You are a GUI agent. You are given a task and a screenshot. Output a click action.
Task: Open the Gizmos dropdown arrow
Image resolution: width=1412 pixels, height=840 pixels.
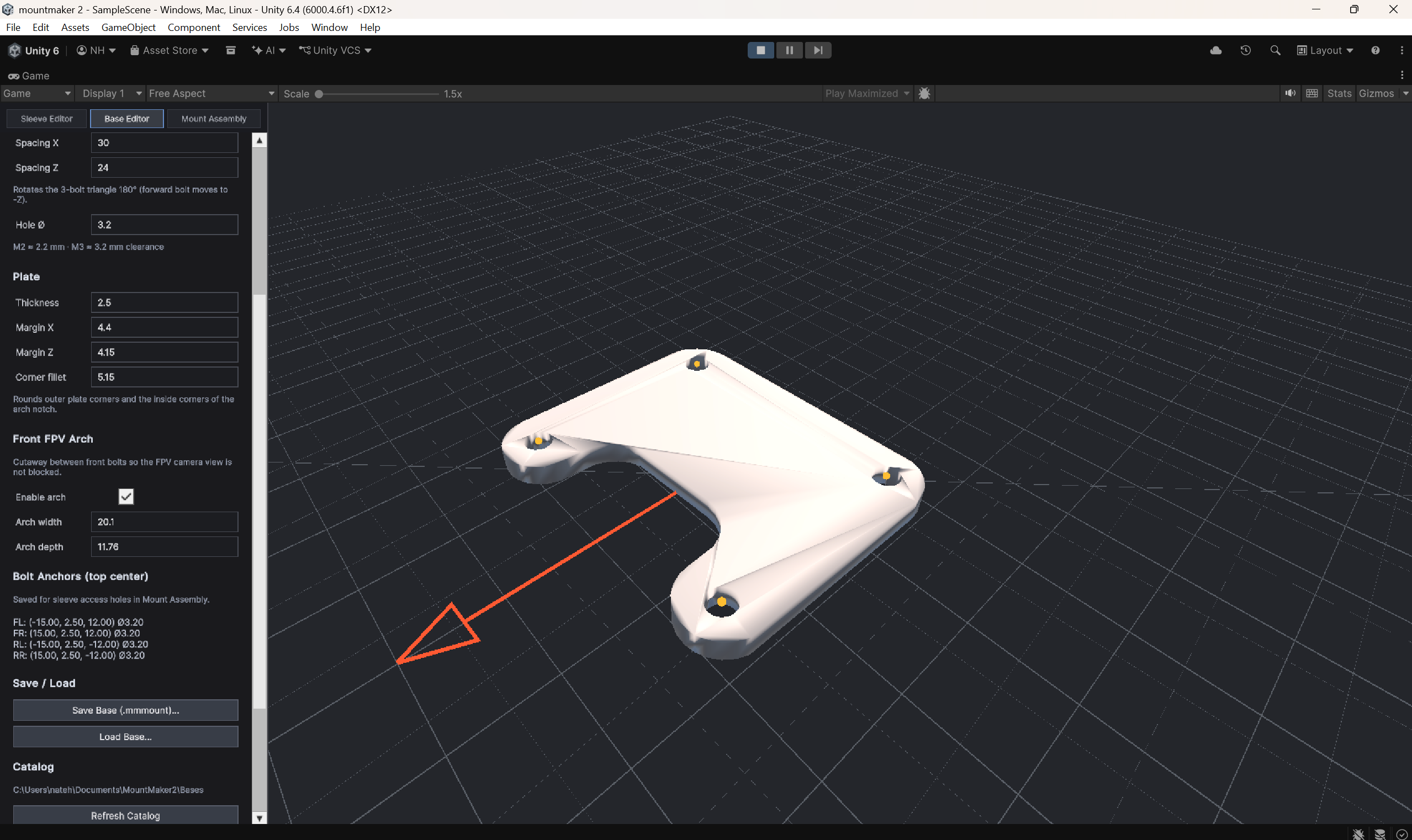pos(1405,93)
